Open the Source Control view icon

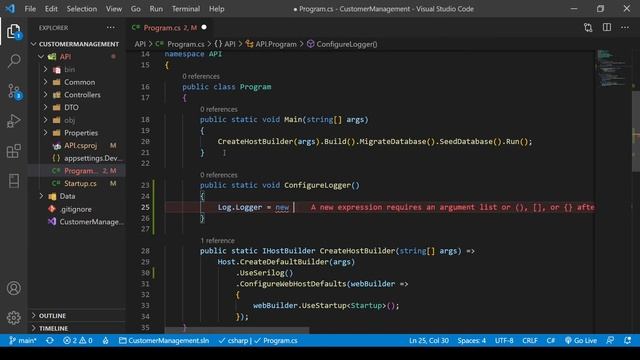coord(14,91)
